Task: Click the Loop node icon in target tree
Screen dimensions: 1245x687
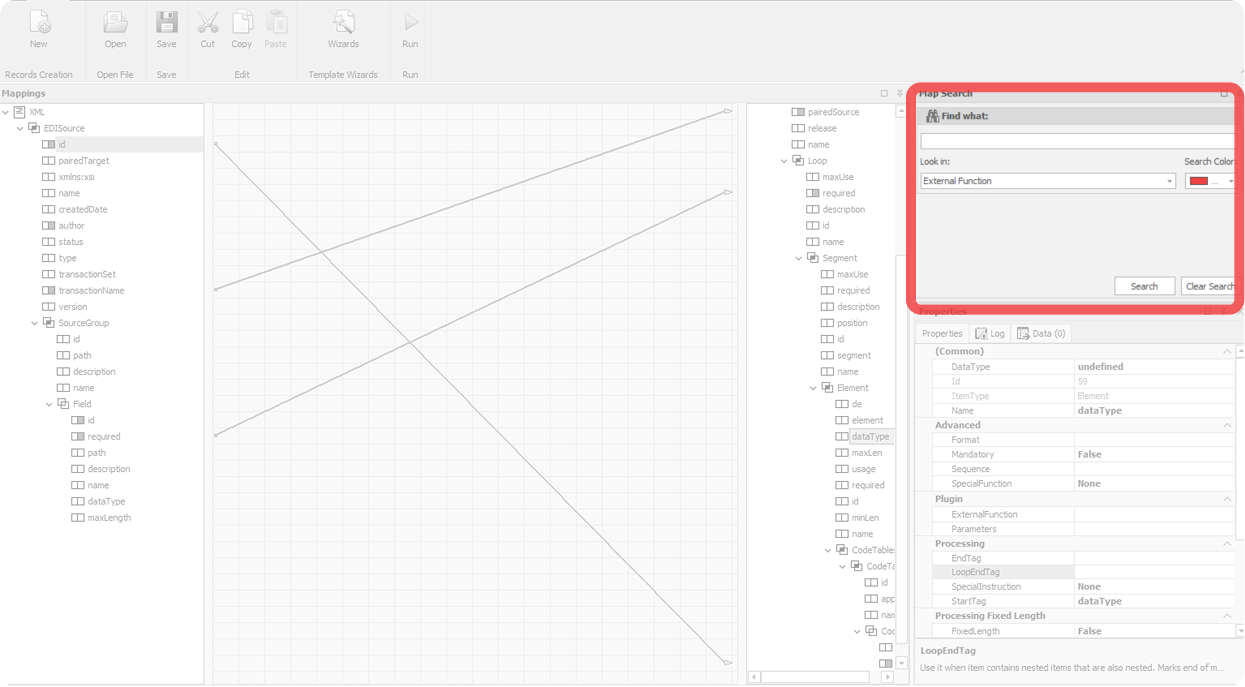Action: (x=798, y=161)
